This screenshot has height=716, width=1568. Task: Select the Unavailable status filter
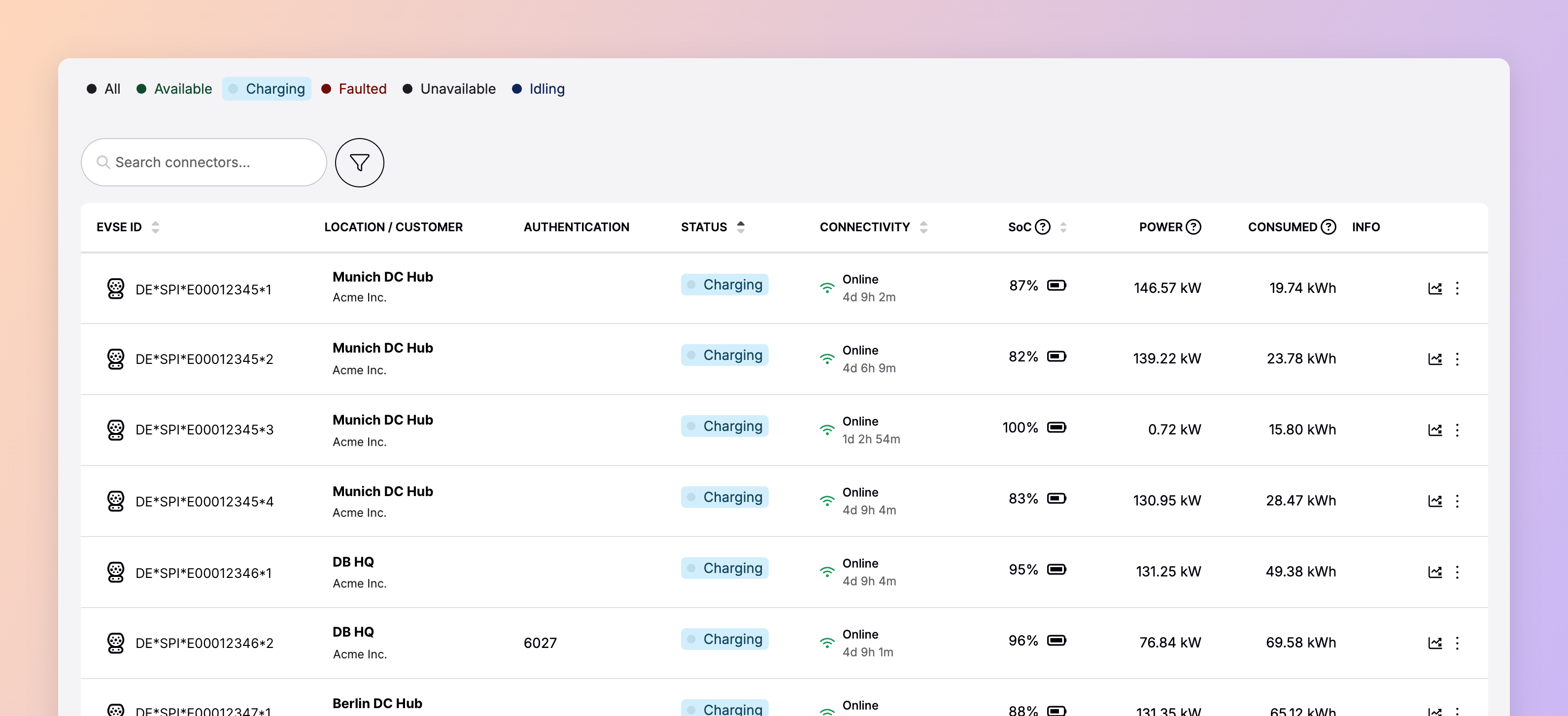click(449, 89)
